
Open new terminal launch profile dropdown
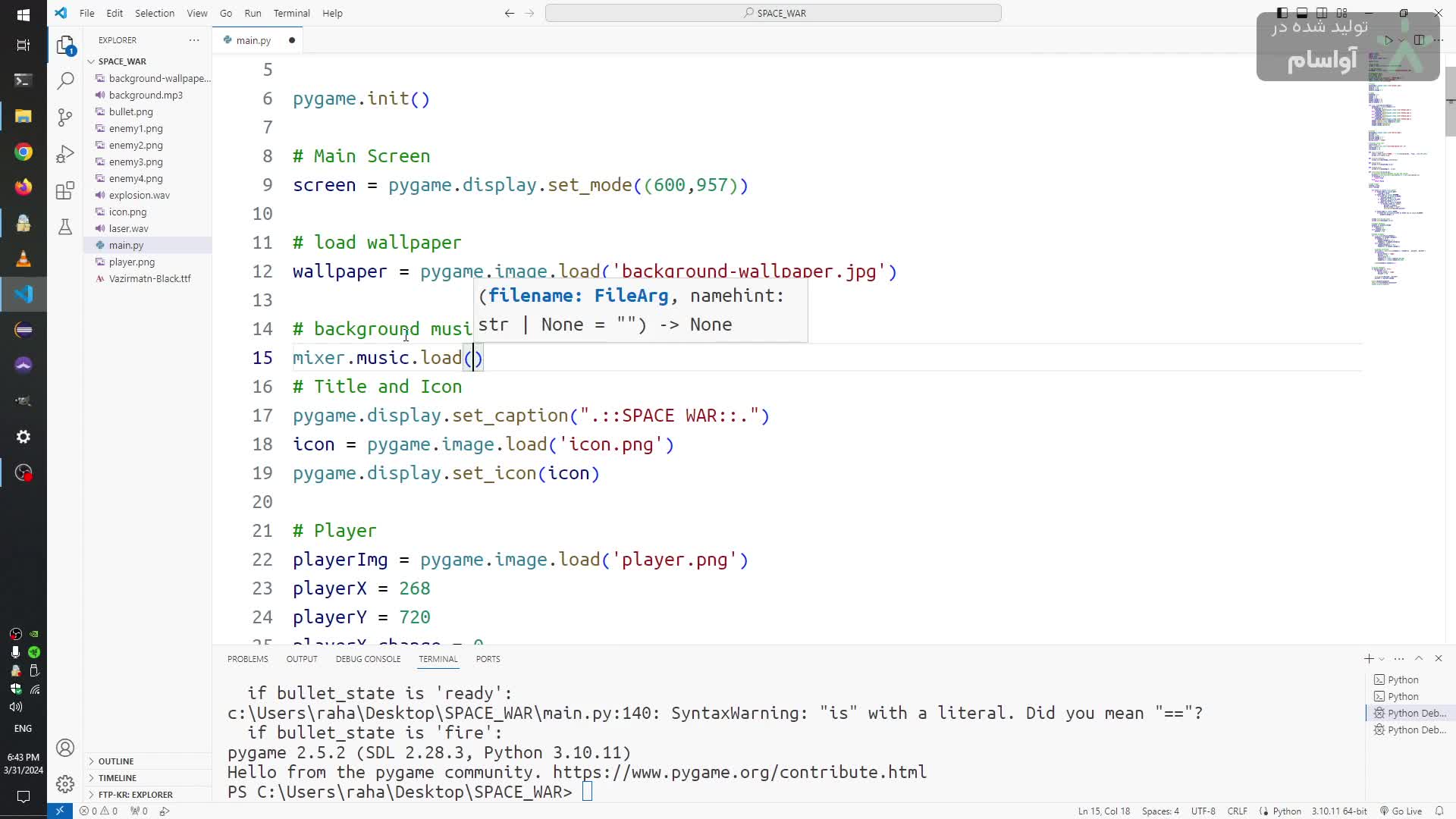[1382, 659]
